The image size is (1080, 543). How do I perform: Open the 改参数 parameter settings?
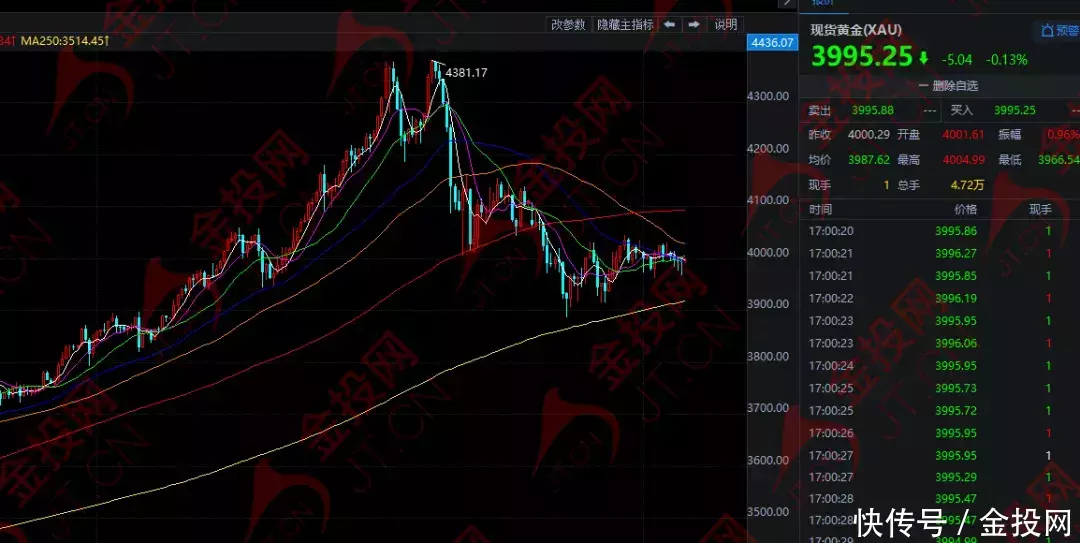coord(568,25)
